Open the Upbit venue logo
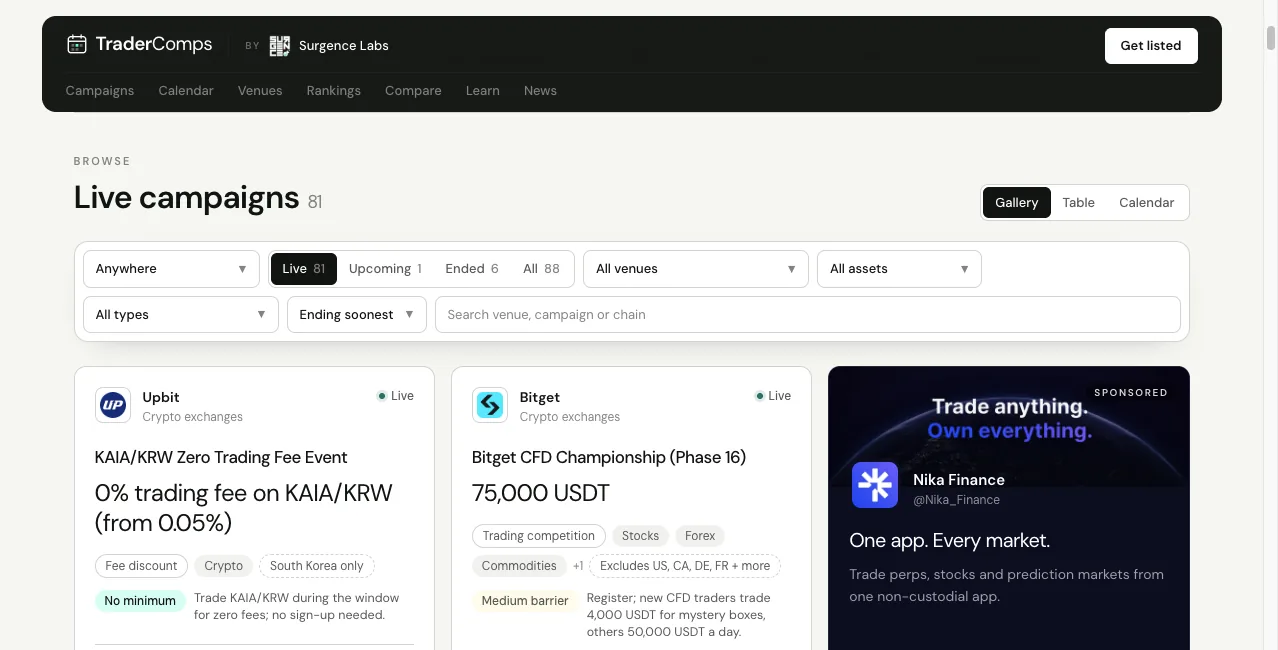The width and height of the screenshot is (1278, 650). click(113, 406)
